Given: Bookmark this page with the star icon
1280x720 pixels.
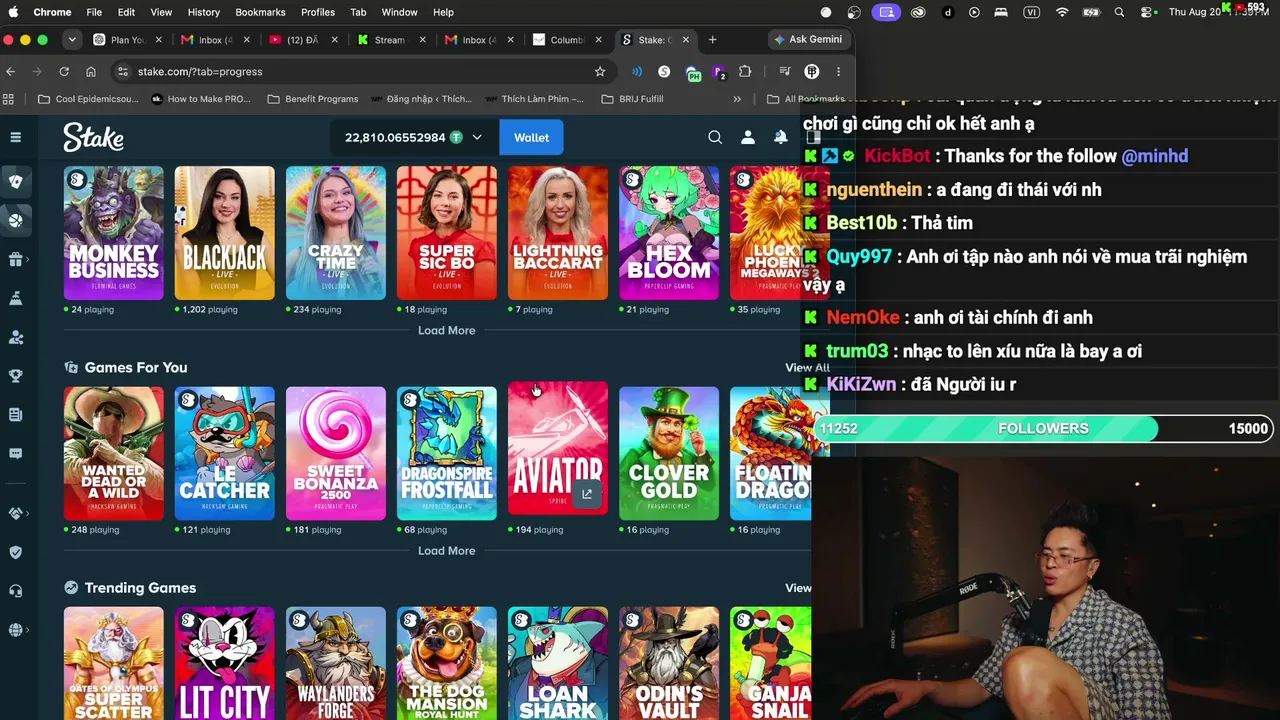Looking at the screenshot, I should 600,72.
